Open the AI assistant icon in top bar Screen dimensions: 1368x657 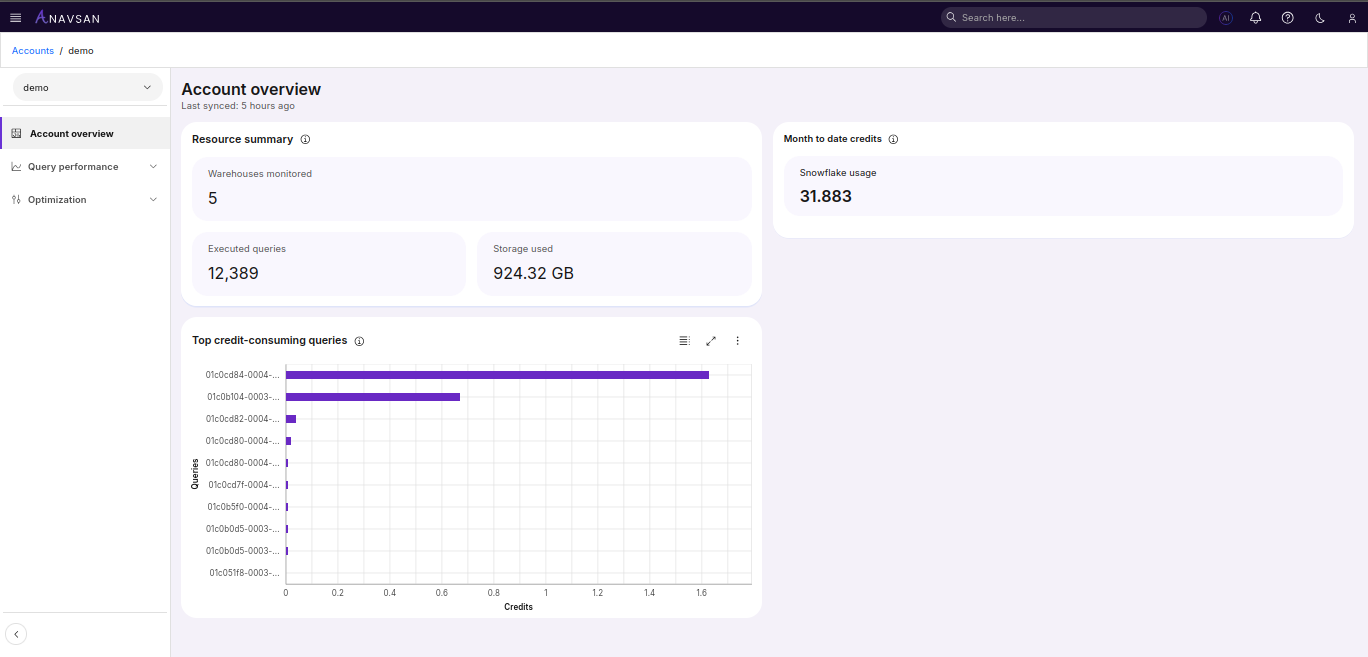[1225, 17]
